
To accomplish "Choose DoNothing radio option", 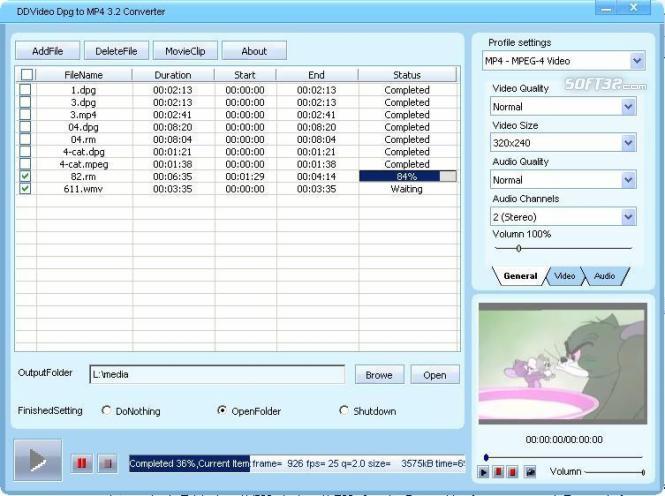I will click(106, 410).
